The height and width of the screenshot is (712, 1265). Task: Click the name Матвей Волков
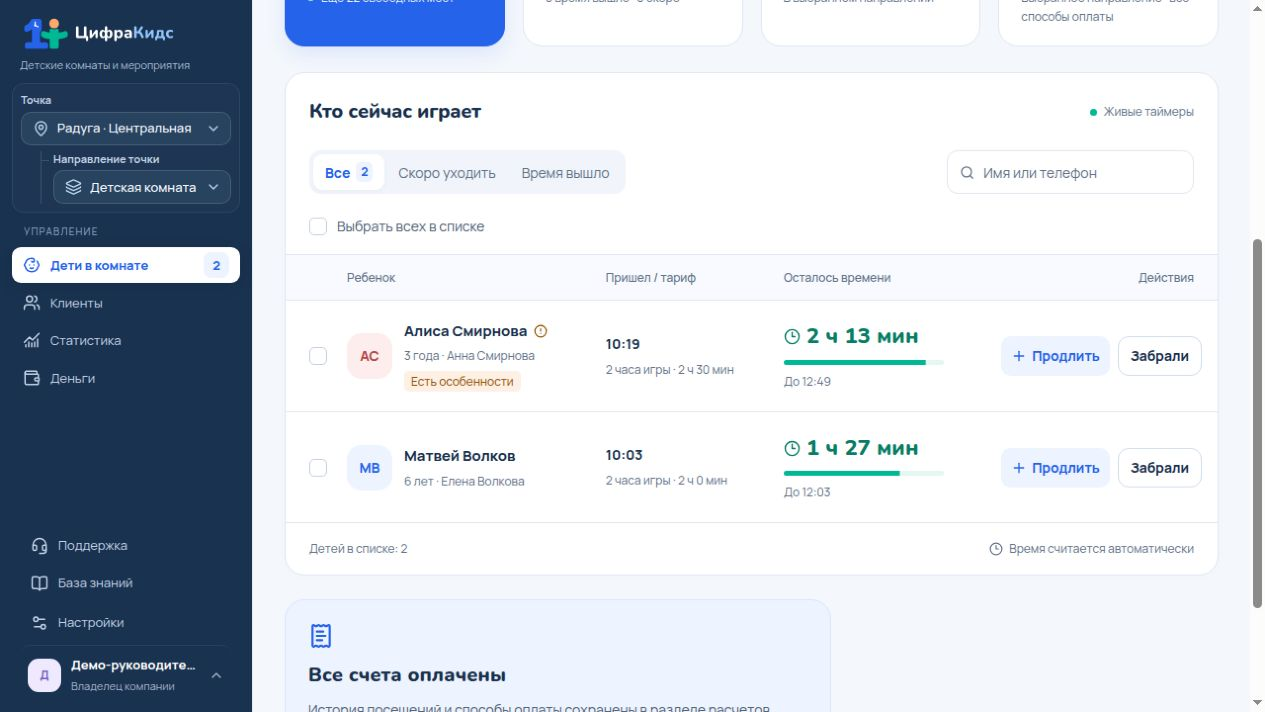pyautogui.click(x=460, y=456)
